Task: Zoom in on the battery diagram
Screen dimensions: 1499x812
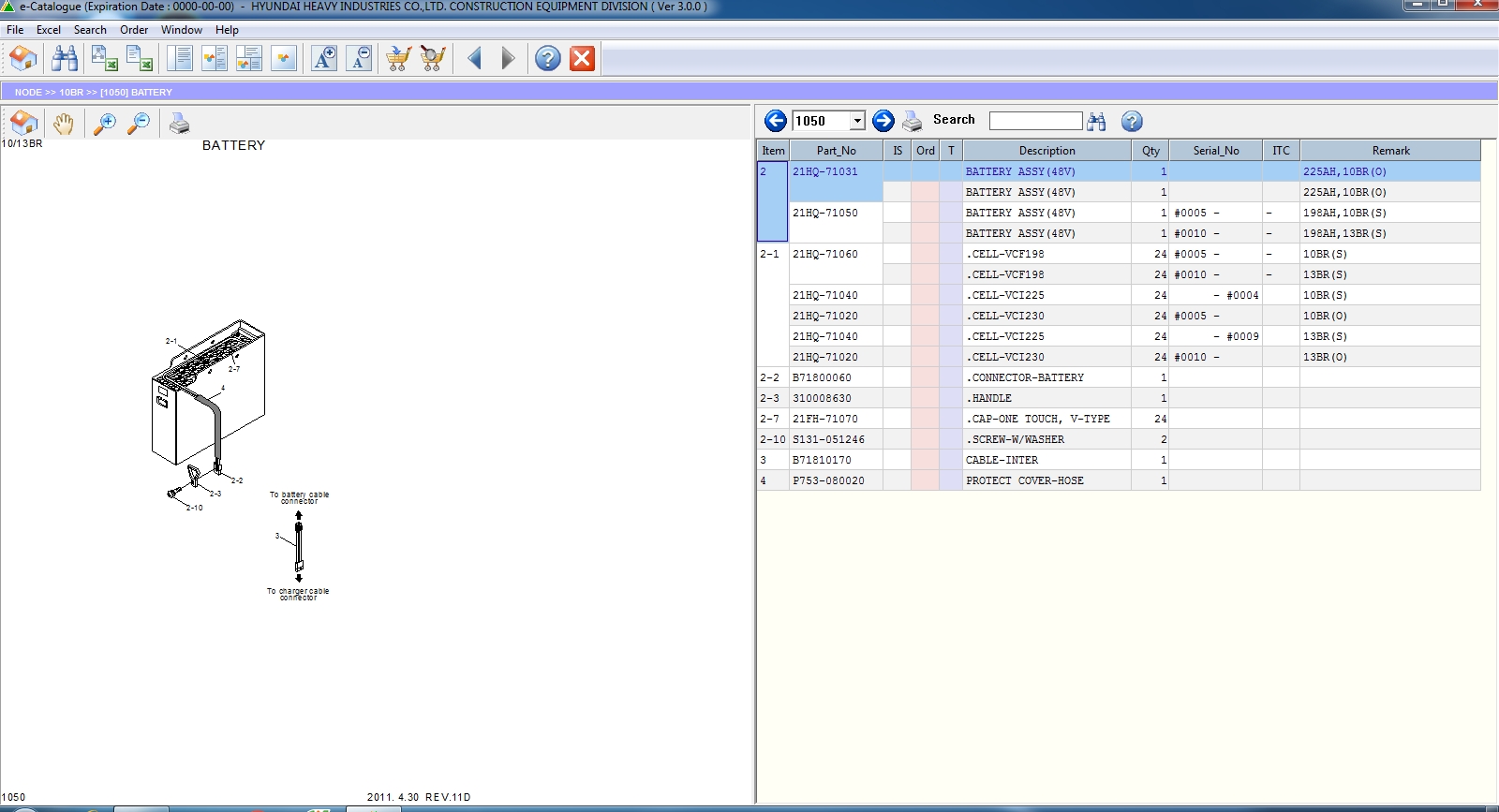Action: (105, 123)
